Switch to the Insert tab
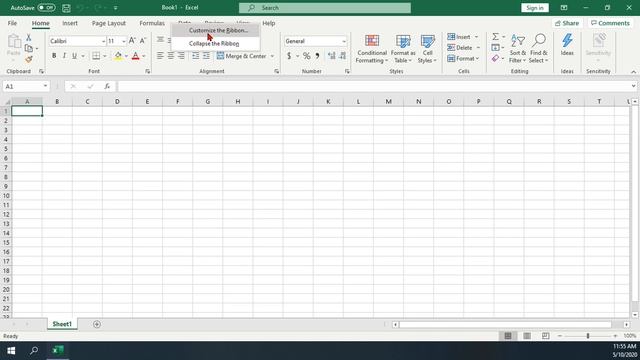This screenshot has height=360, width=640. [70, 23]
